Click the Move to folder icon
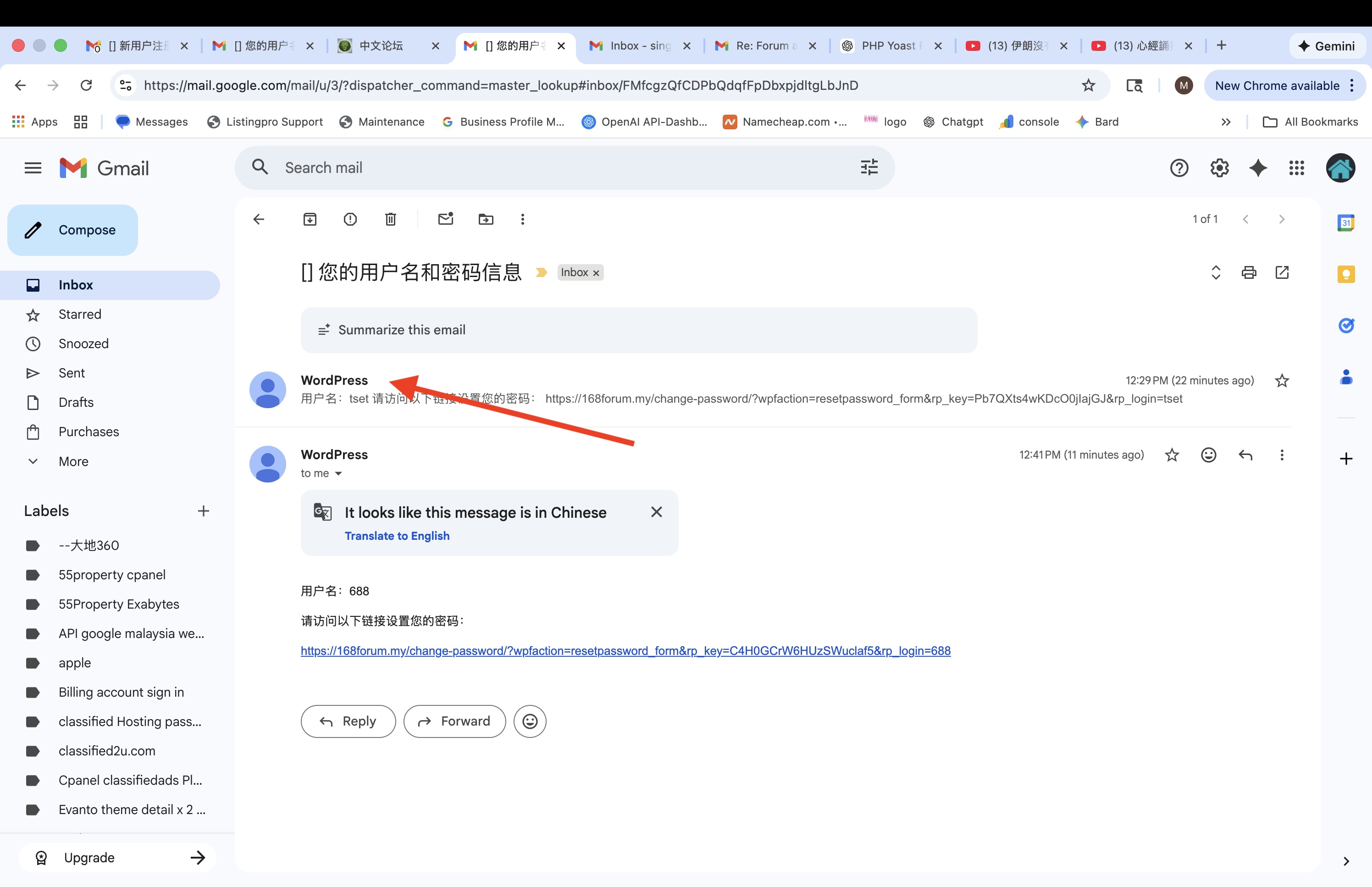 [486, 219]
